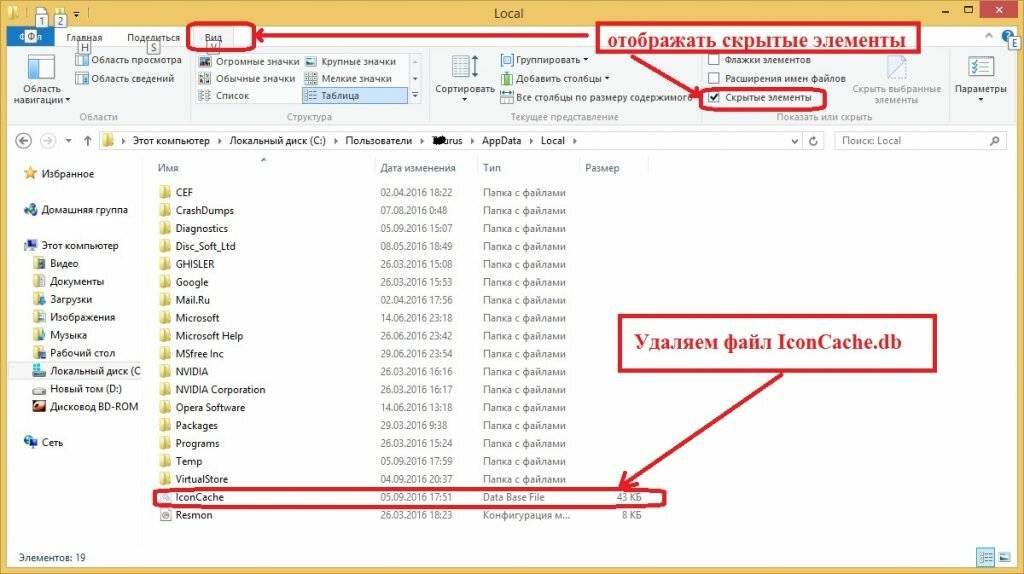Toggle the Скрытые элементы checkbox
1024x574 pixels.
coord(713,98)
